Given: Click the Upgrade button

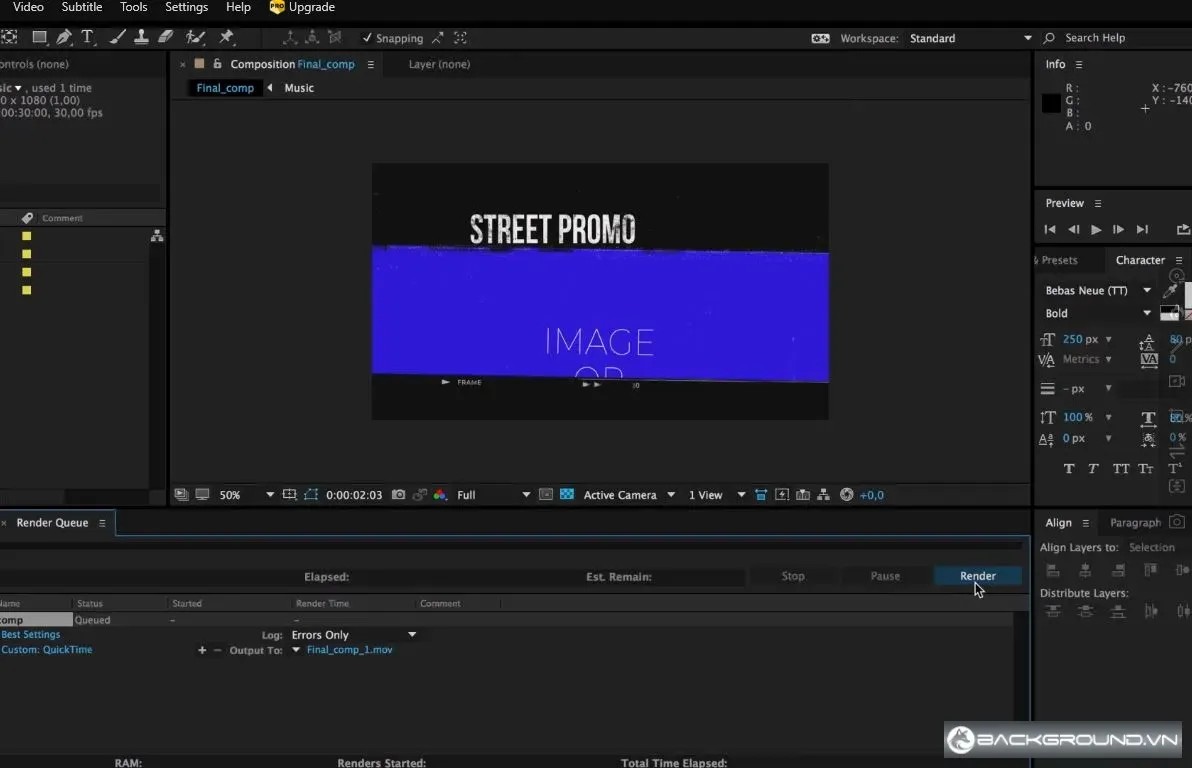Looking at the screenshot, I should [302, 7].
